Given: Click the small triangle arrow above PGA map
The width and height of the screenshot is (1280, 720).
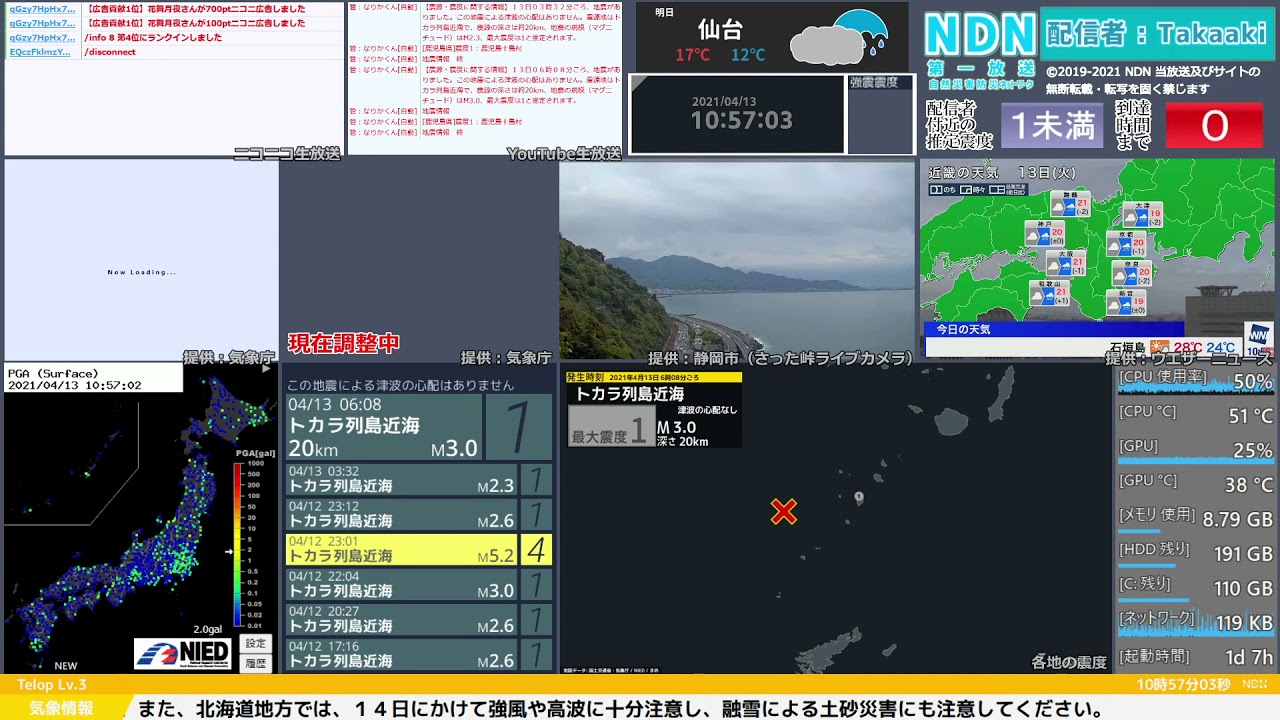Looking at the screenshot, I should 266,368.
